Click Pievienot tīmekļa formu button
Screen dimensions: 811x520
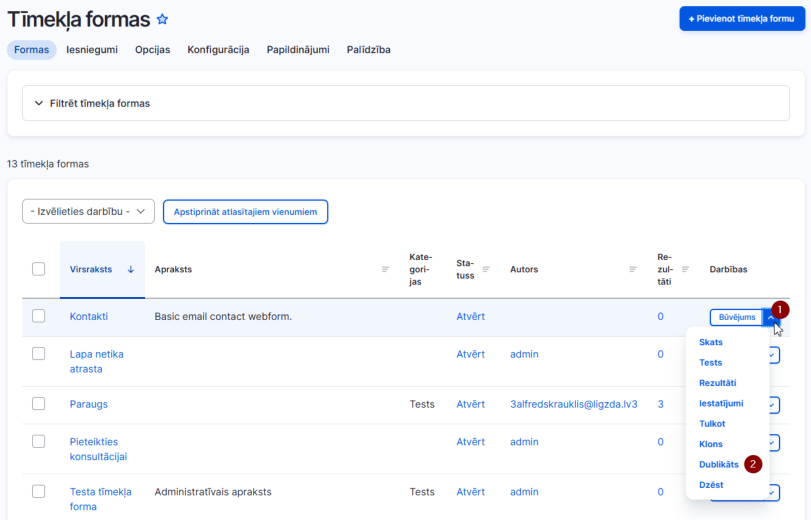[x=742, y=19]
